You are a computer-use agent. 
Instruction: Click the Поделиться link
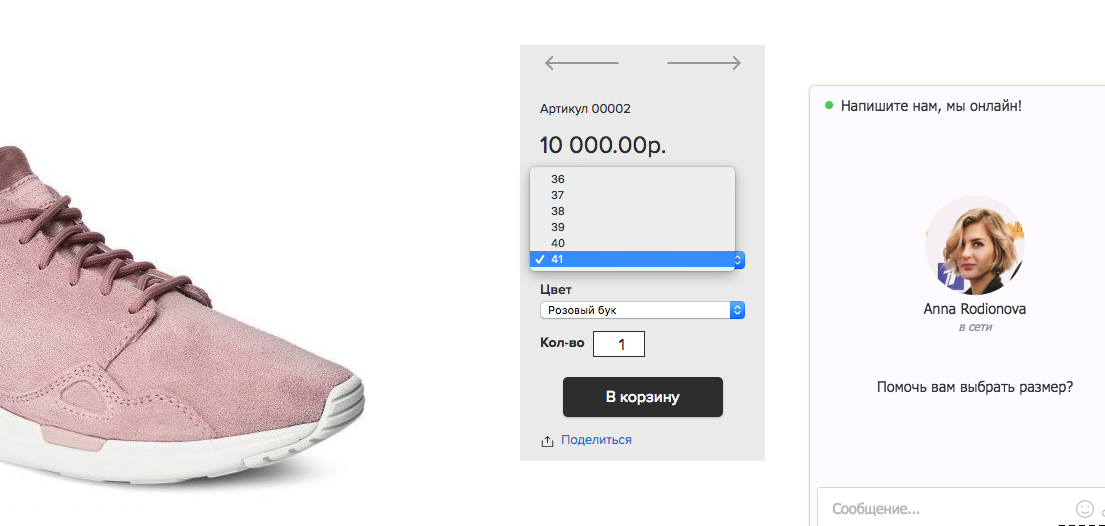coord(596,440)
